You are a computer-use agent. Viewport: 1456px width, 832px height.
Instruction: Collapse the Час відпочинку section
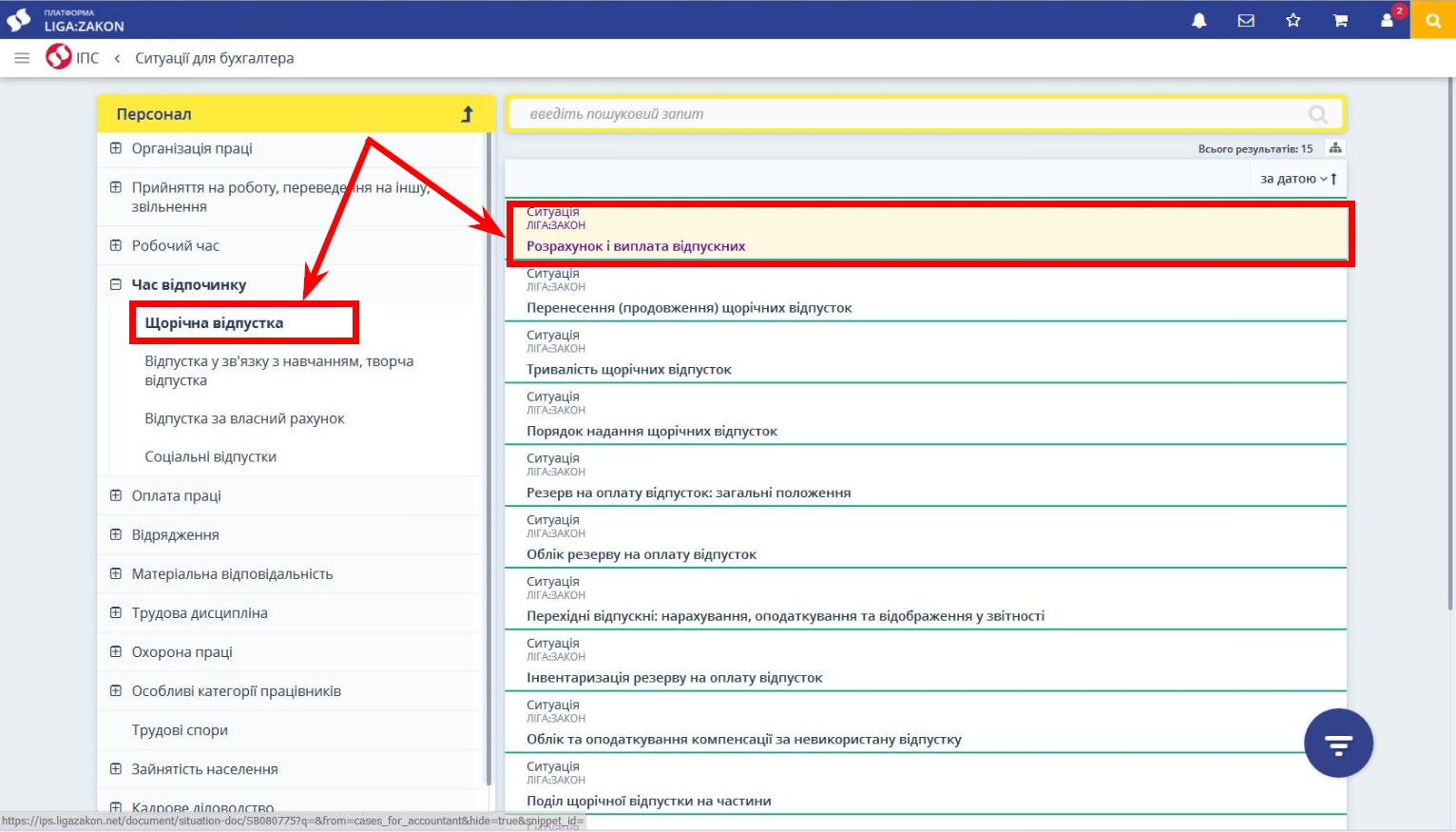coord(116,284)
